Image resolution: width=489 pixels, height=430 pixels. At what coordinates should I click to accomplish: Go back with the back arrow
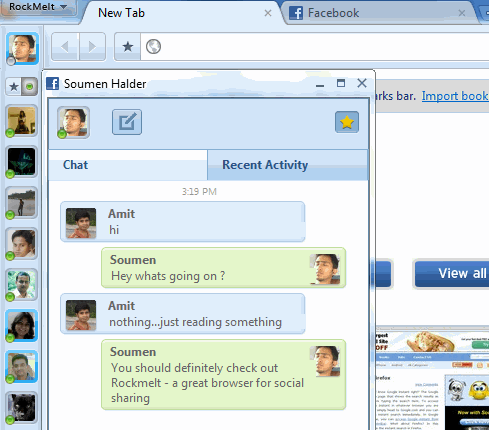point(65,47)
